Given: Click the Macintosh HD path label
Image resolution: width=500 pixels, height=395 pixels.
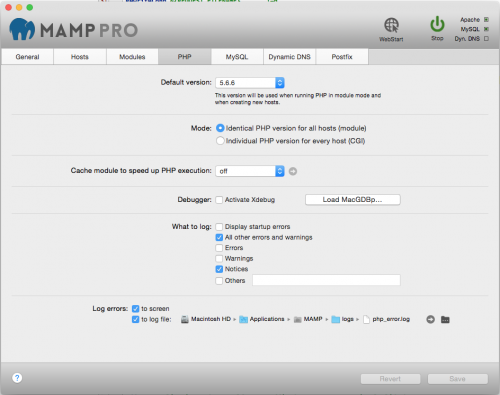Looking at the screenshot, I should click(x=211, y=319).
